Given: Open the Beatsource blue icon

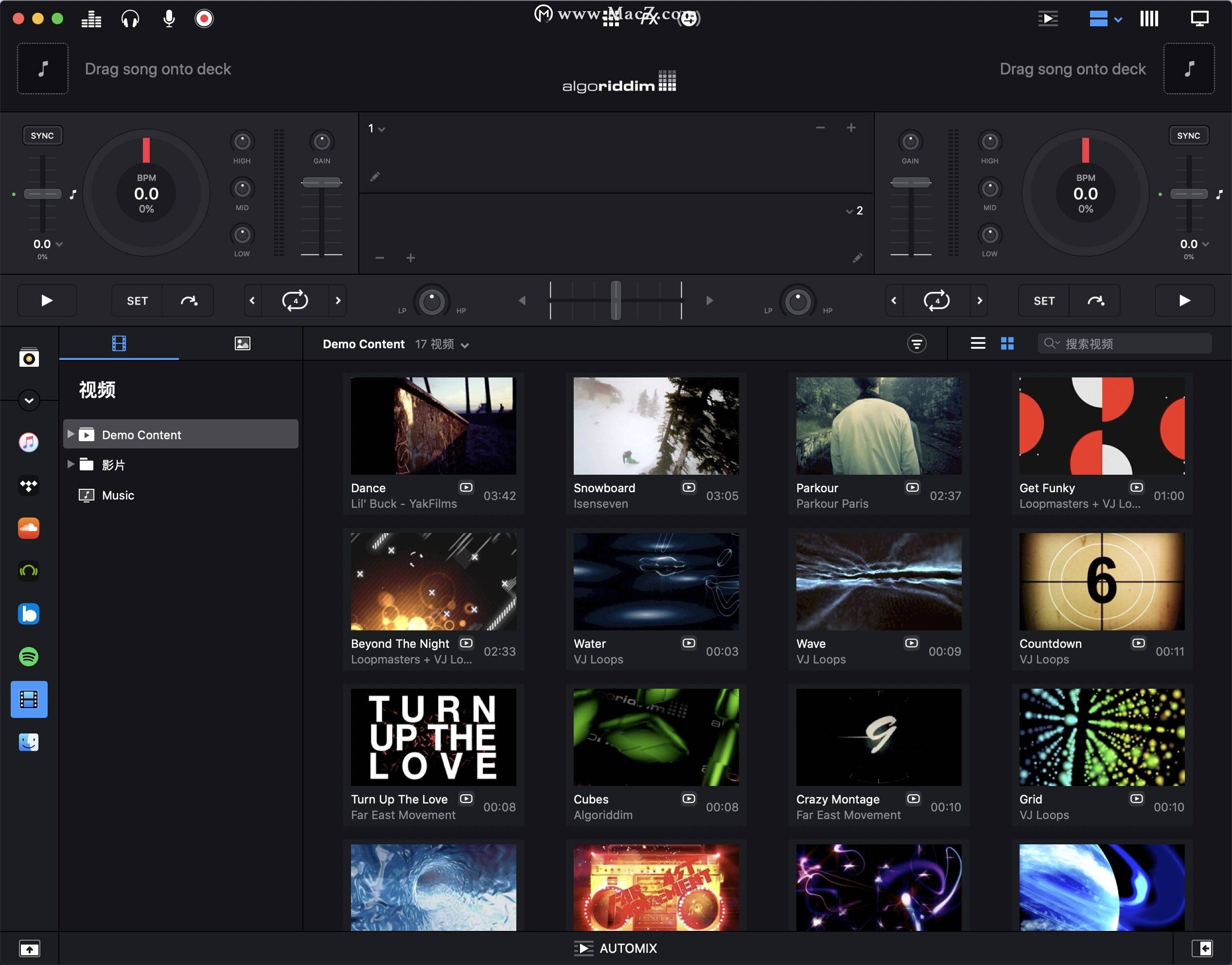Looking at the screenshot, I should (x=29, y=613).
